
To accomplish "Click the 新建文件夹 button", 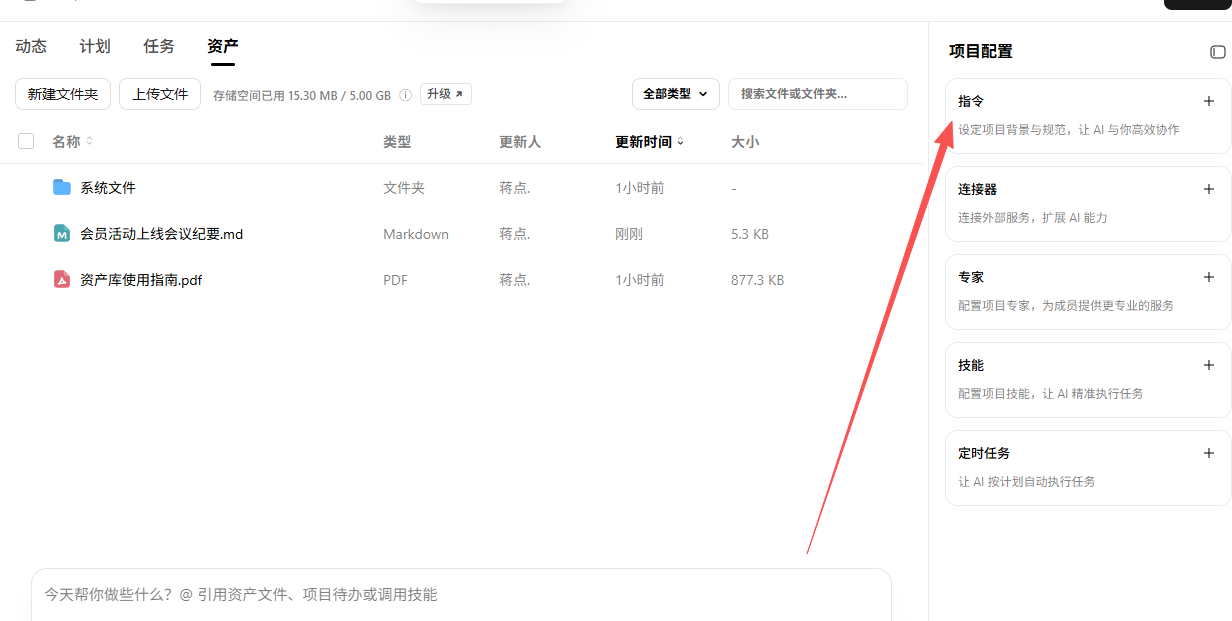I will [63, 94].
